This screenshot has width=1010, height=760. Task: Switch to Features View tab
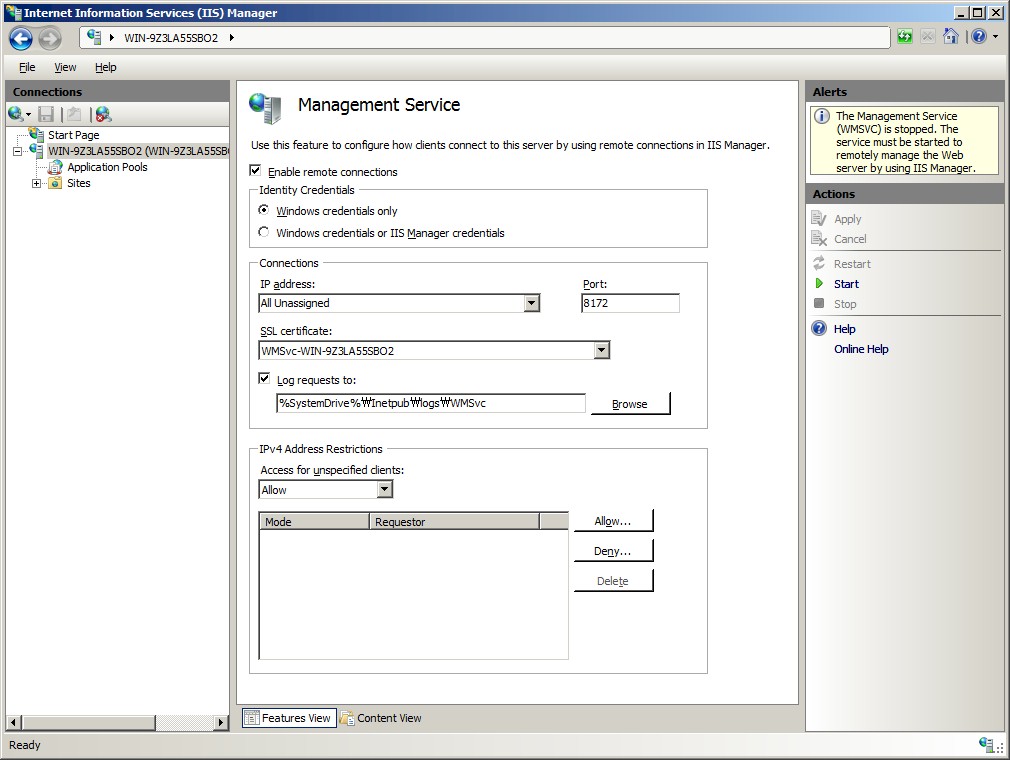[289, 717]
